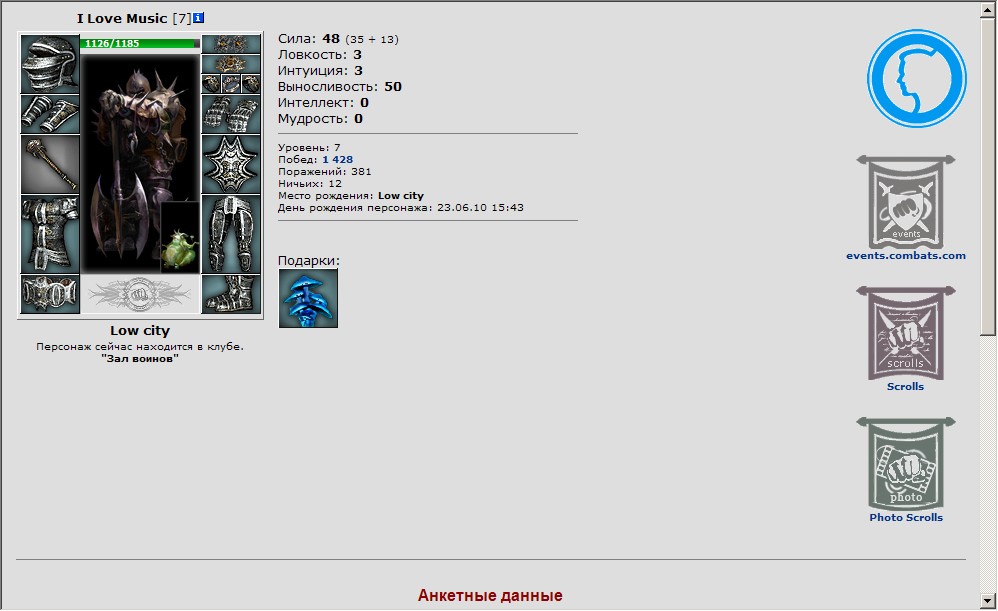Click the Scrolls banner icon
The height and width of the screenshot is (611, 998).
tap(906, 333)
